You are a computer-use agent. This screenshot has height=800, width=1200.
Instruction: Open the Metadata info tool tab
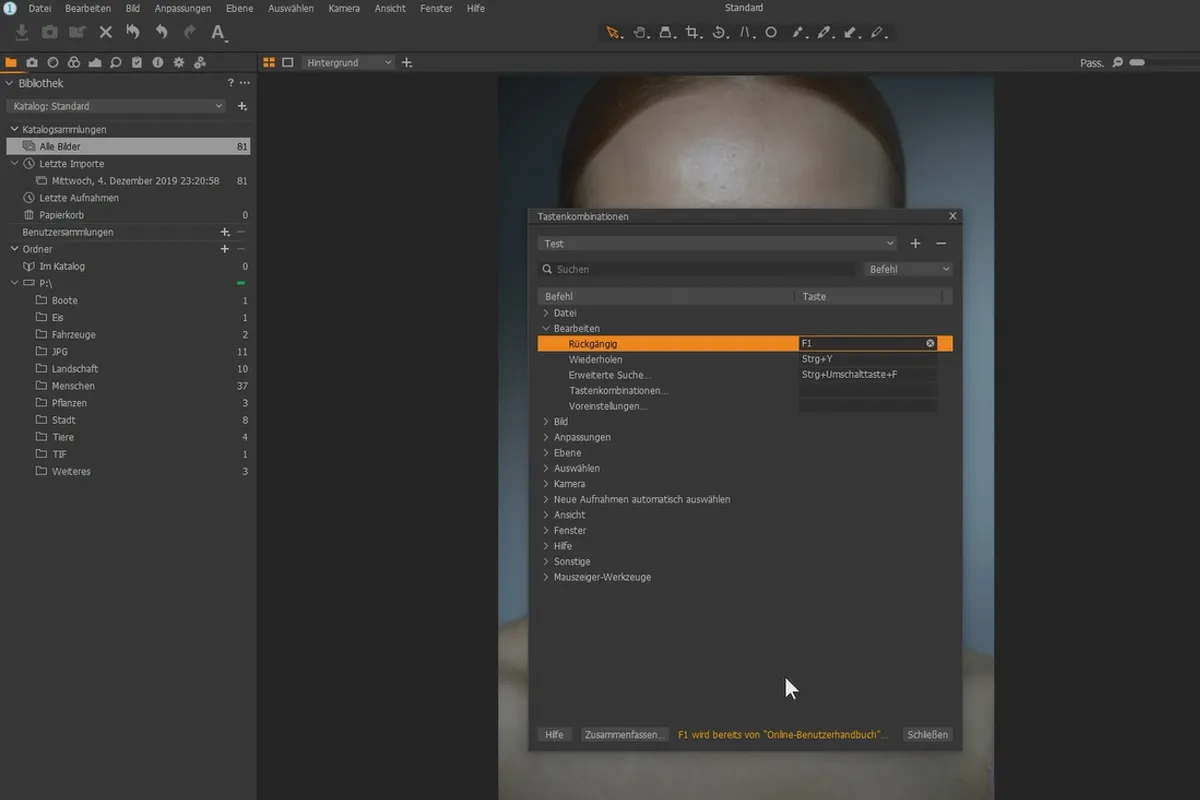158,62
